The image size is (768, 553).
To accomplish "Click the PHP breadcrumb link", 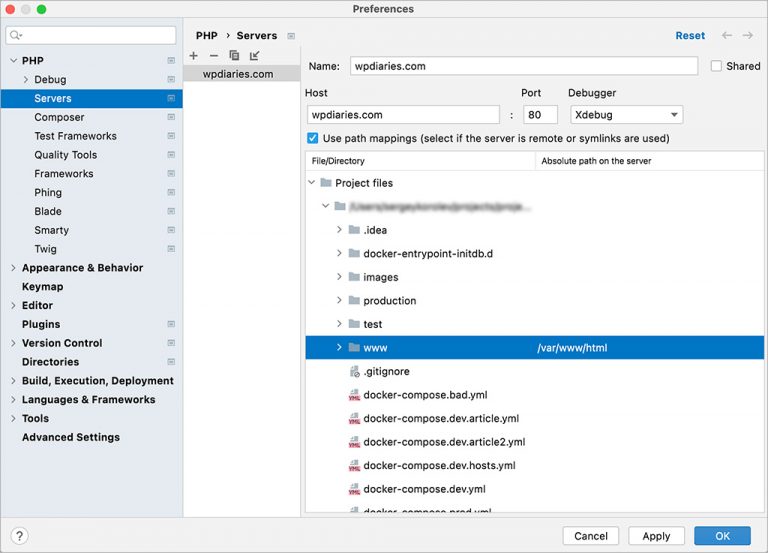I will (207, 36).
